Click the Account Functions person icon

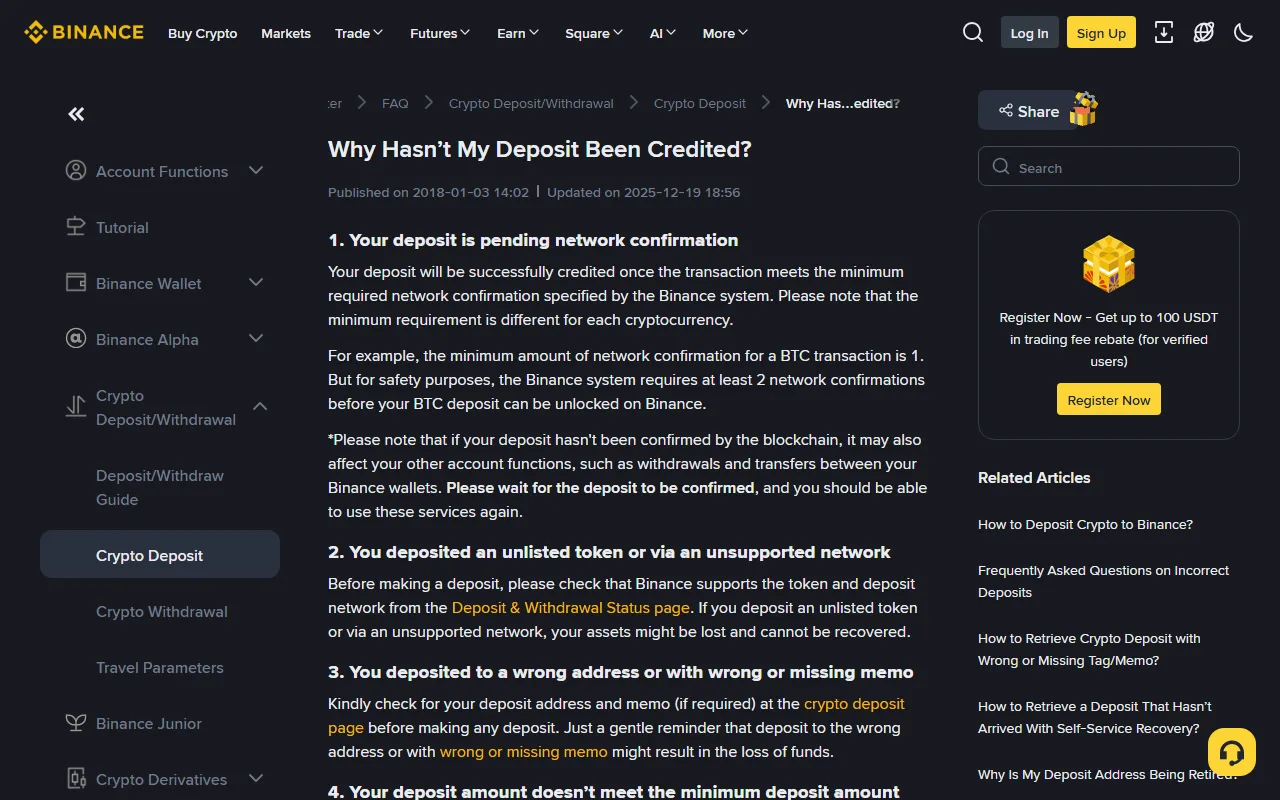(x=76, y=170)
